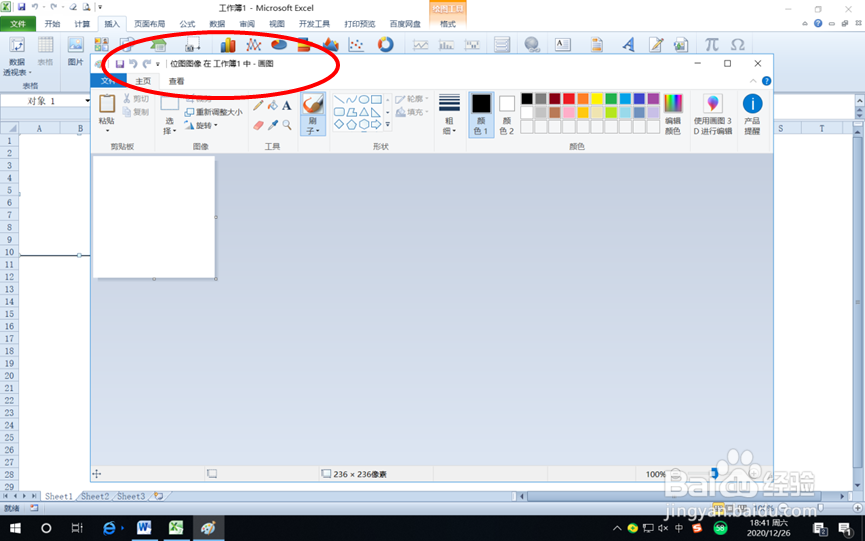
Task: Click the Paste clipboard icon in Paint
Action: pyautogui.click(x=106, y=103)
